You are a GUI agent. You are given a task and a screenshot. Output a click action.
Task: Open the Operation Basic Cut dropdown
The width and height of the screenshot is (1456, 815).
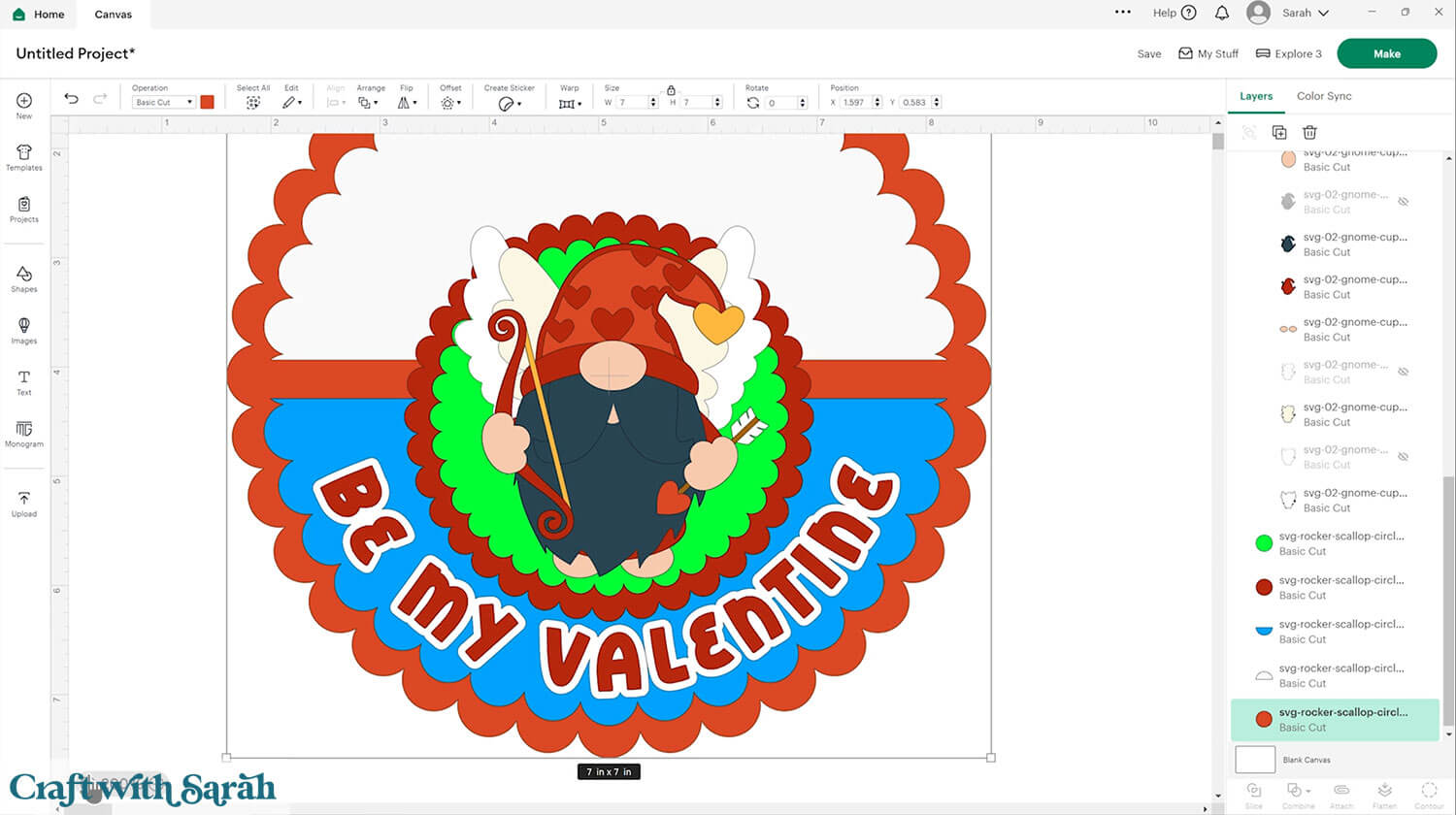[163, 102]
